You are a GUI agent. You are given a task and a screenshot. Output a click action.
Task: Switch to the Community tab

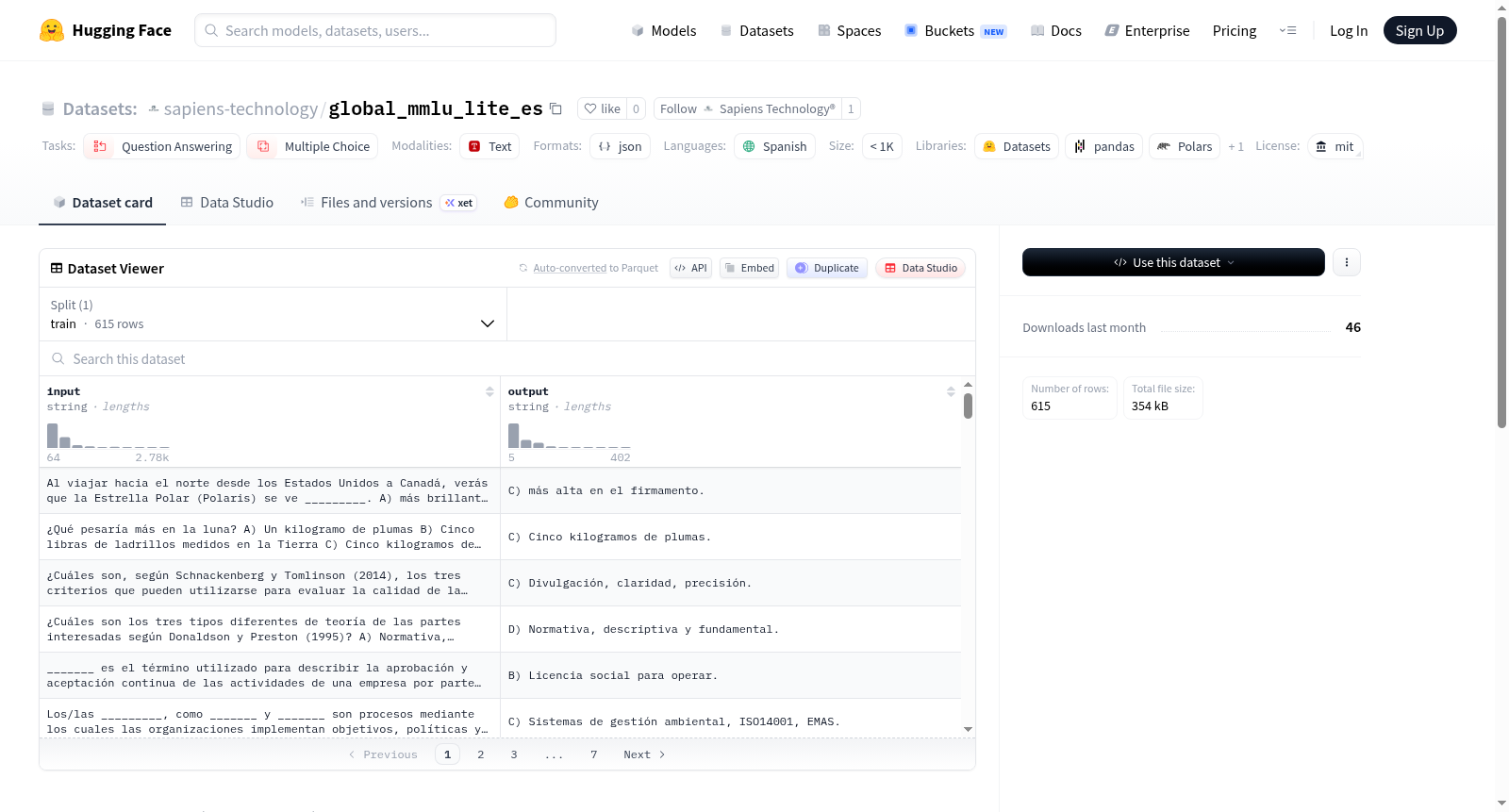(x=552, y=202)
